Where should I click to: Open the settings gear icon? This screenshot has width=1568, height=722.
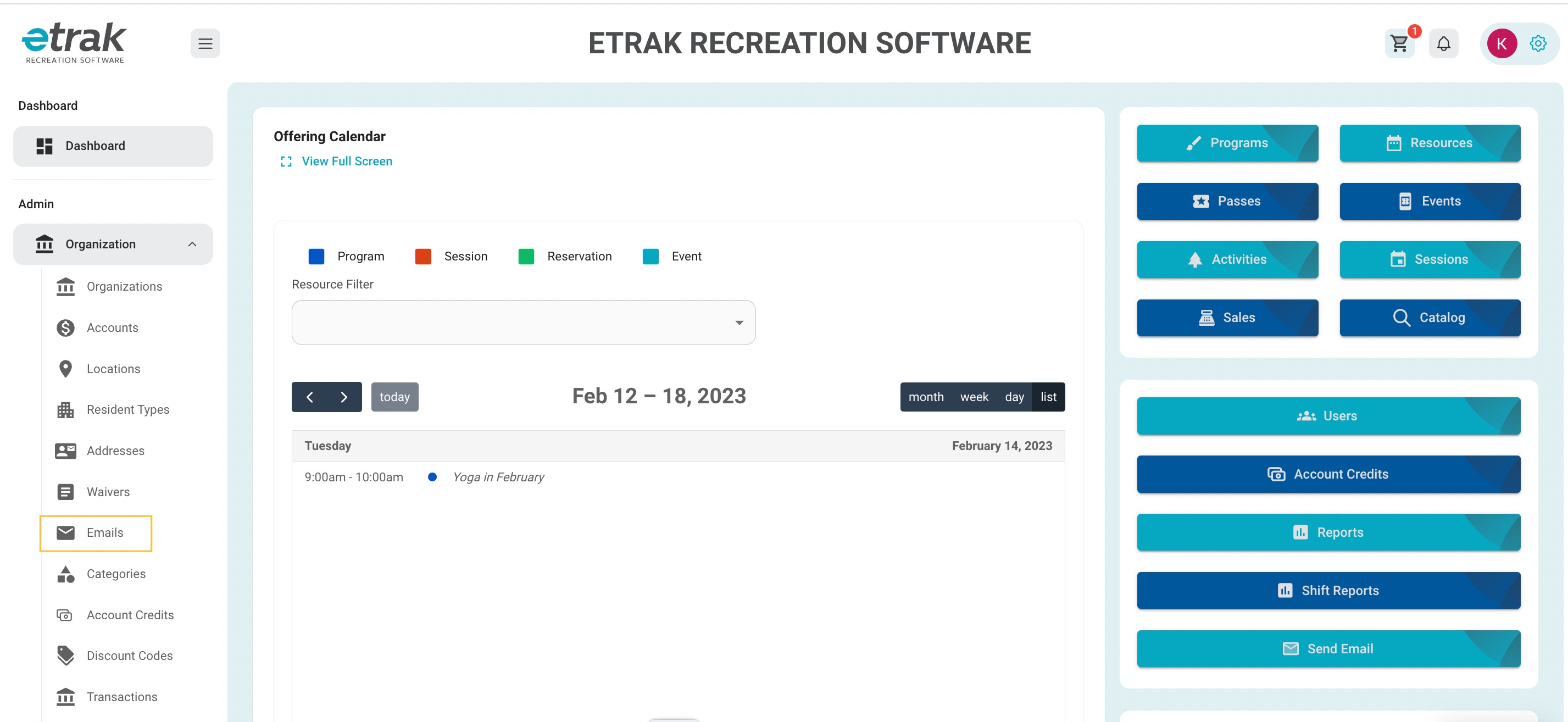tap(1538, 43)
